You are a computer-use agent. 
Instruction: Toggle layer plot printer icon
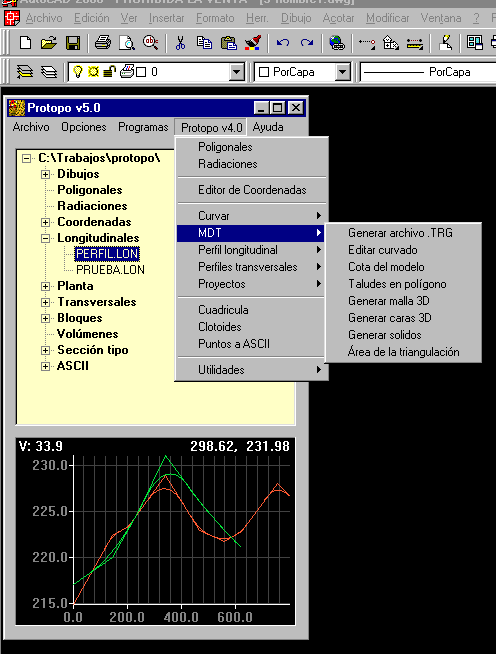point(126,71)
